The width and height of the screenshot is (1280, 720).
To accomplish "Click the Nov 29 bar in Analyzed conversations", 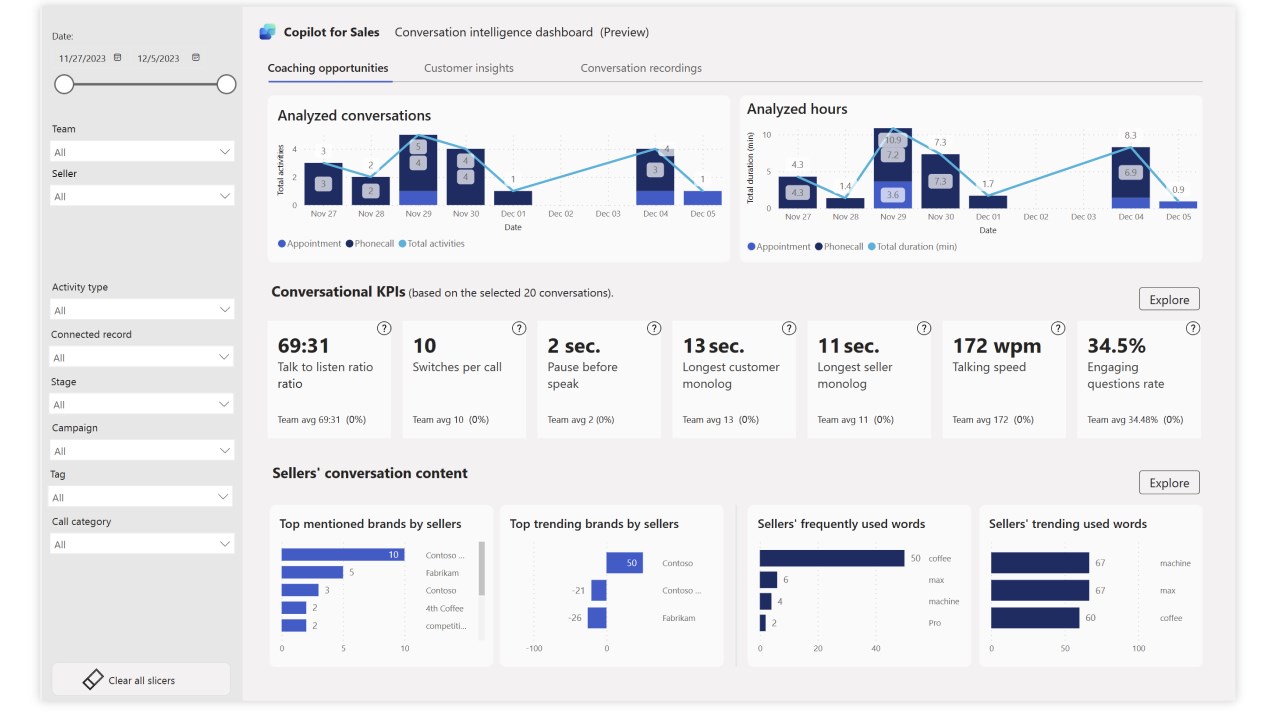I will 418,170.
